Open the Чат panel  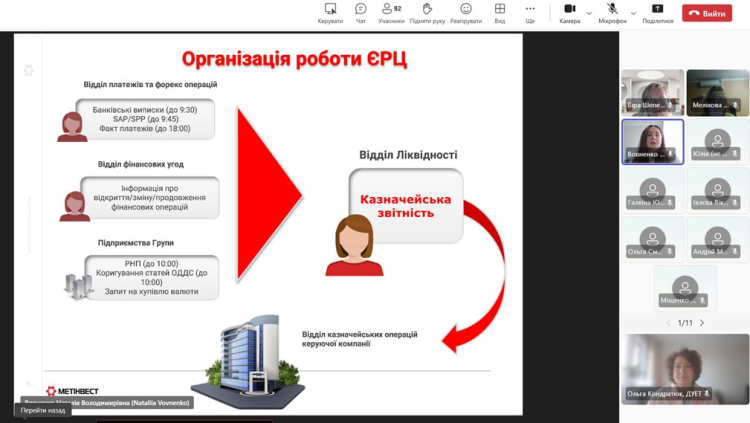pos(361,12)
